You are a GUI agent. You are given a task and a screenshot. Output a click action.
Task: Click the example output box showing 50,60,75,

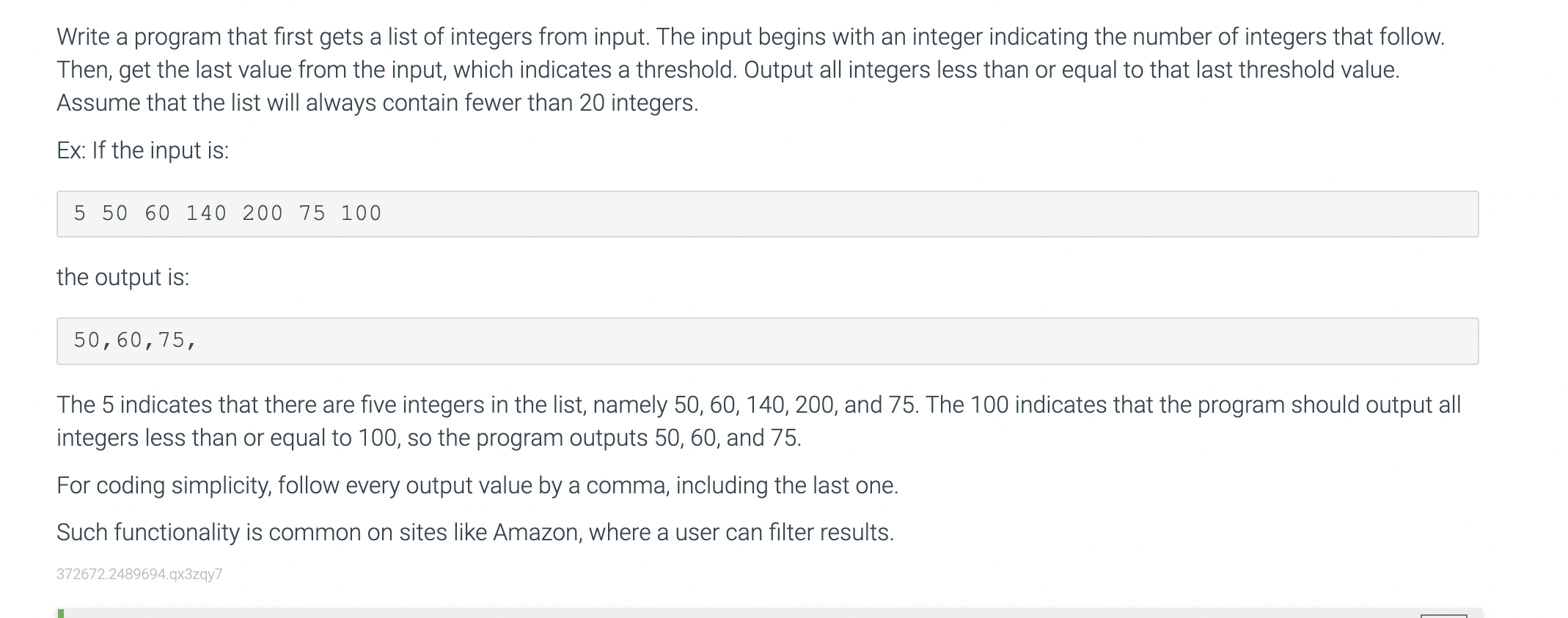coord(767,341)
